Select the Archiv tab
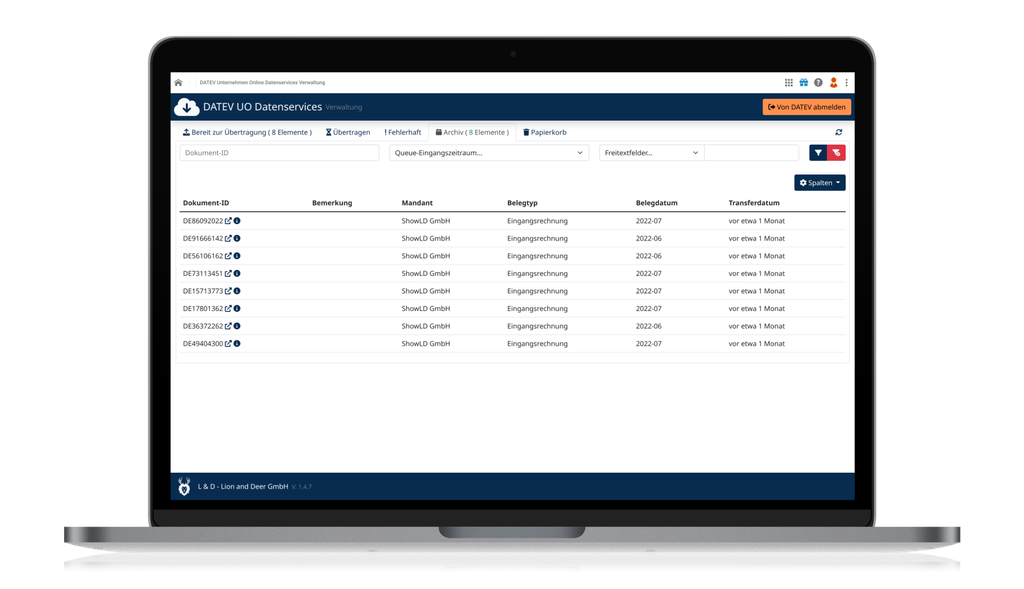 point(472,133)
